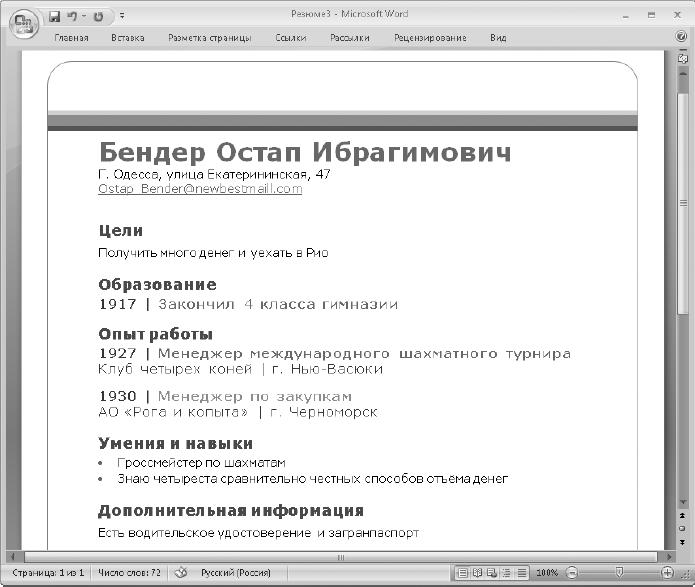The image size is (695, 587).
Task: Switch to Outline view
Action: coord(507,573)
